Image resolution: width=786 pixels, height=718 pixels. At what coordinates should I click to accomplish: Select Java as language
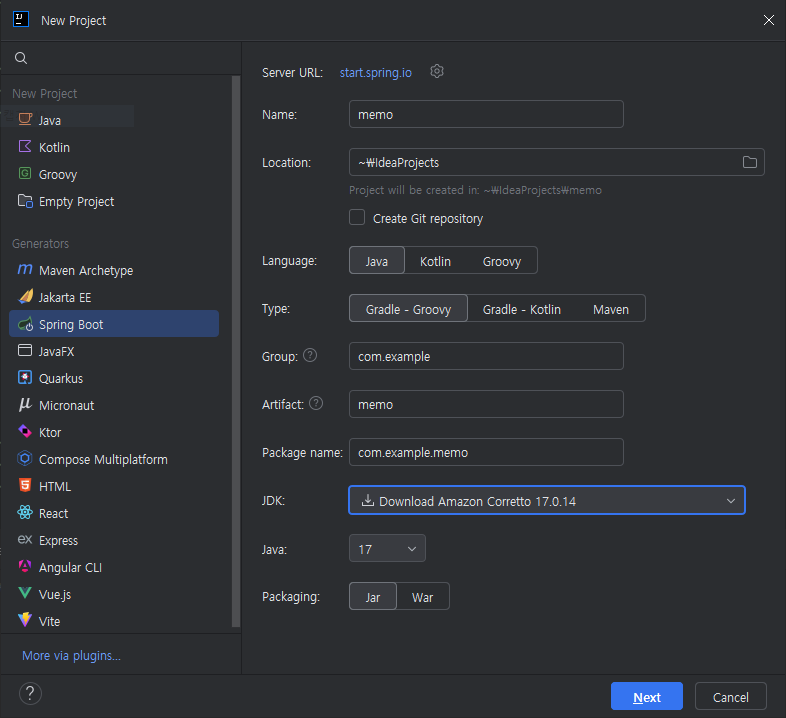[376, 260]
